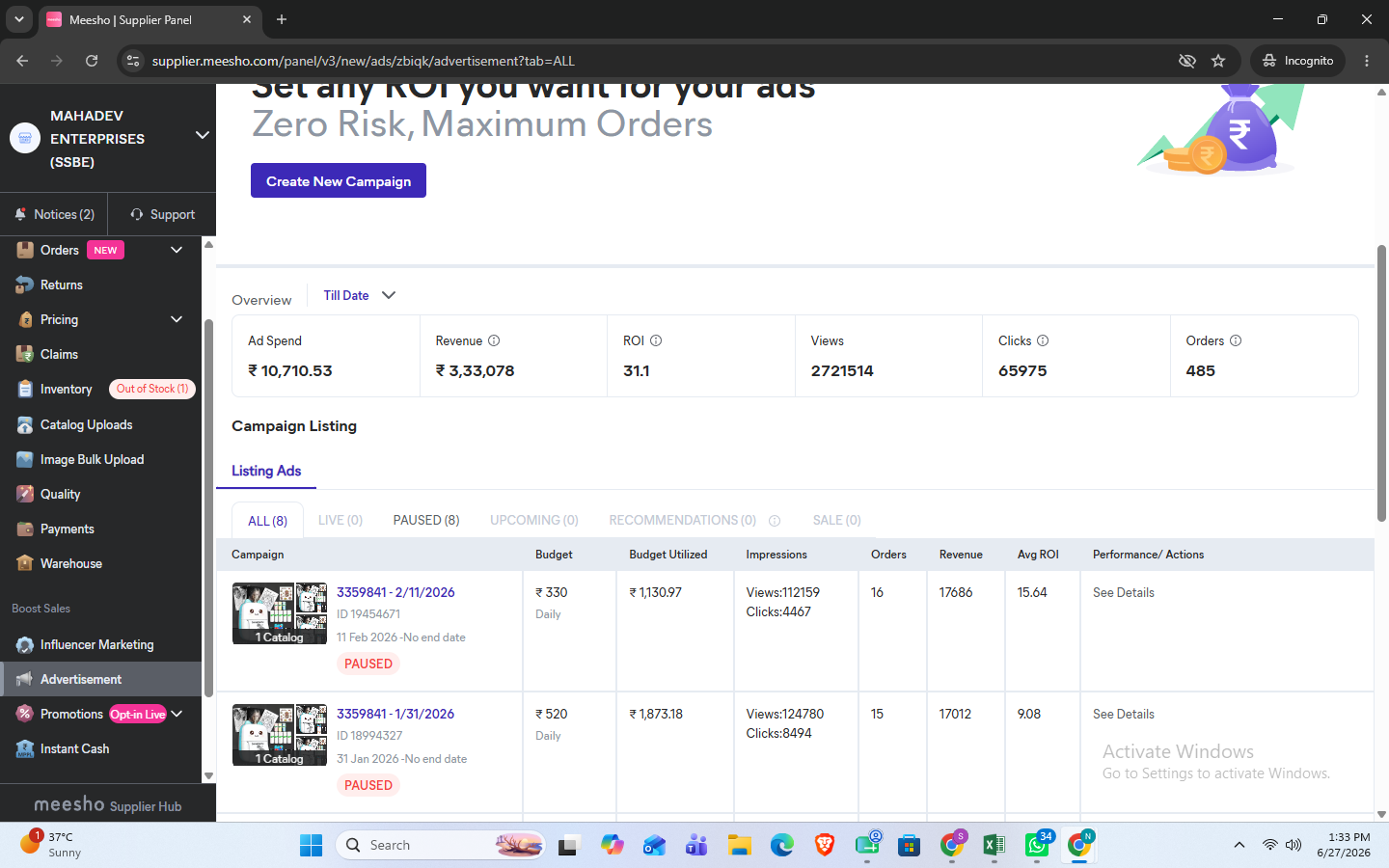Open the Promotions icon in sidebar

point(25,714)
